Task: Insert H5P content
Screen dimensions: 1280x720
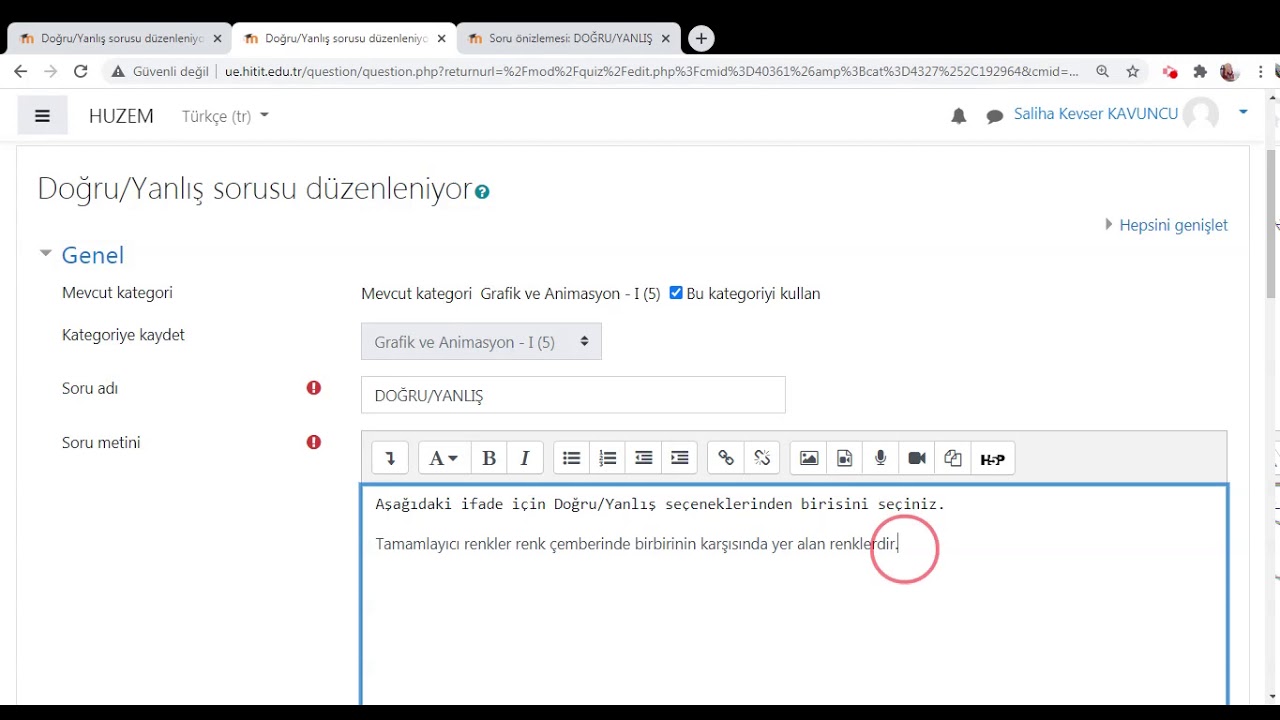Action: [x=992, y=458]
